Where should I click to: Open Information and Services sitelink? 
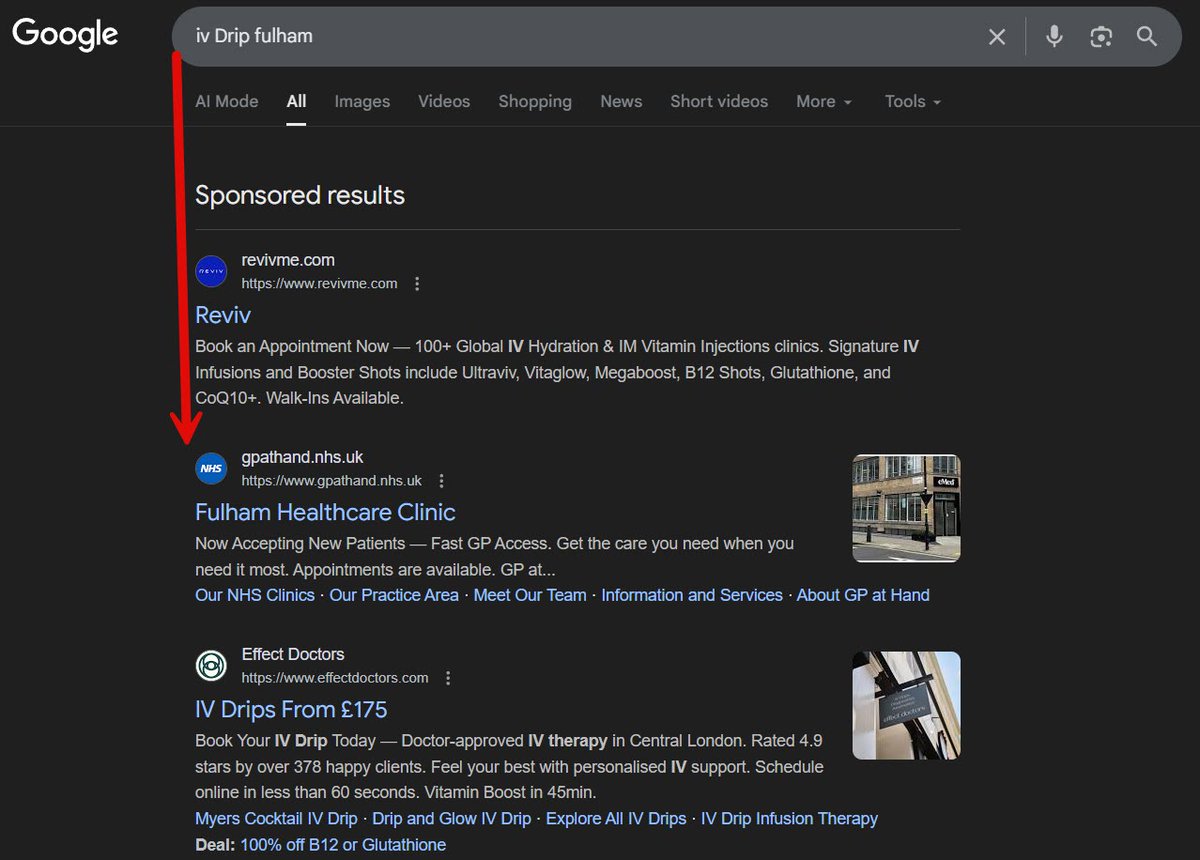(692, 595)
